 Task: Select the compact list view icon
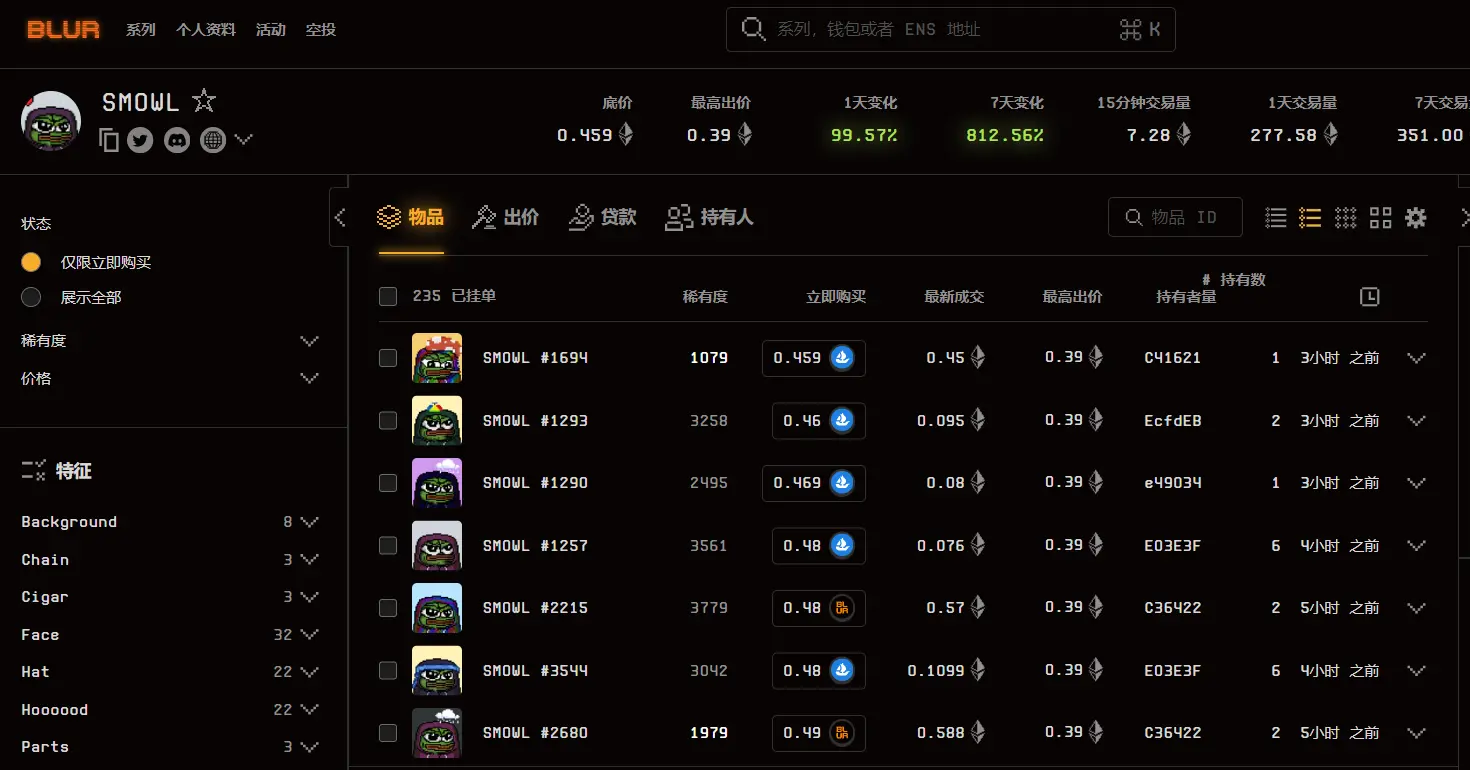pos(1275,217)
